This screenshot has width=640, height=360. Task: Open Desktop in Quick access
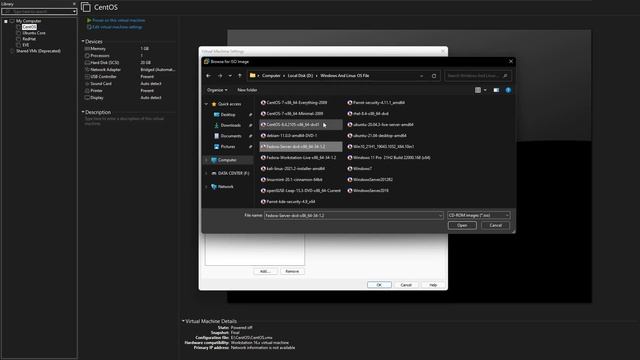coord(228,115)
